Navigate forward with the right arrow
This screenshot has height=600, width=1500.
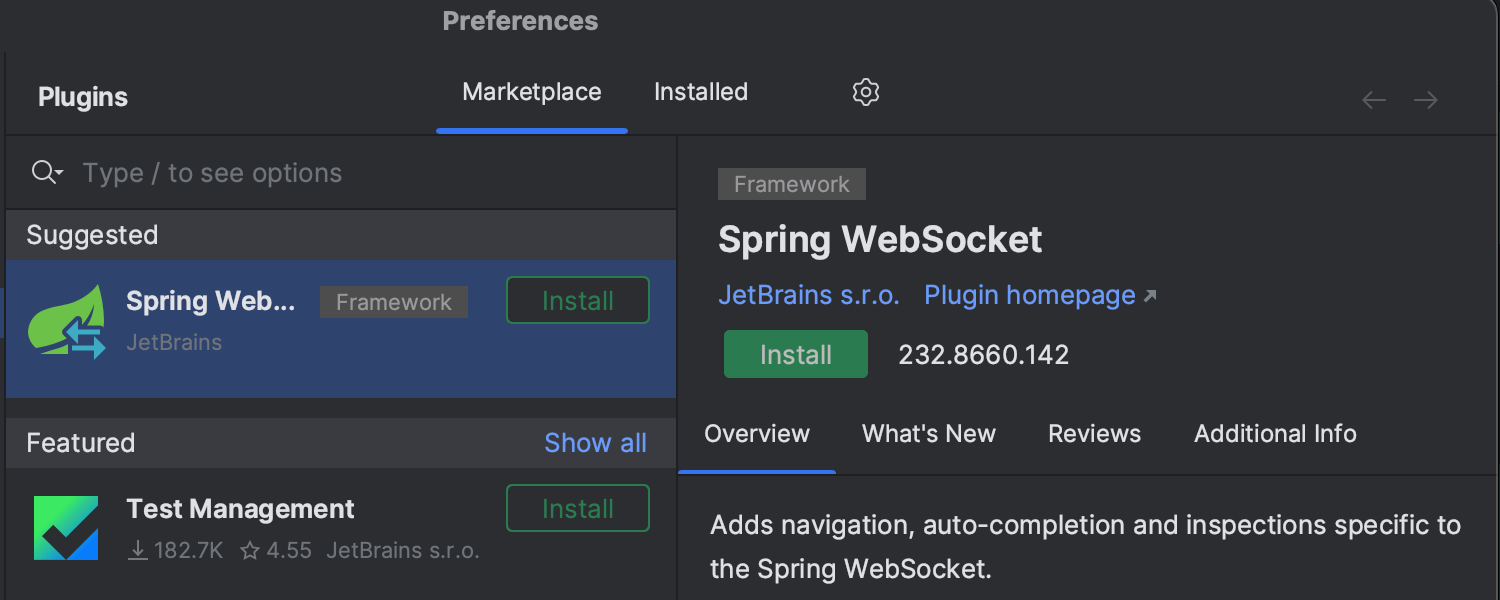point(1426,100)
